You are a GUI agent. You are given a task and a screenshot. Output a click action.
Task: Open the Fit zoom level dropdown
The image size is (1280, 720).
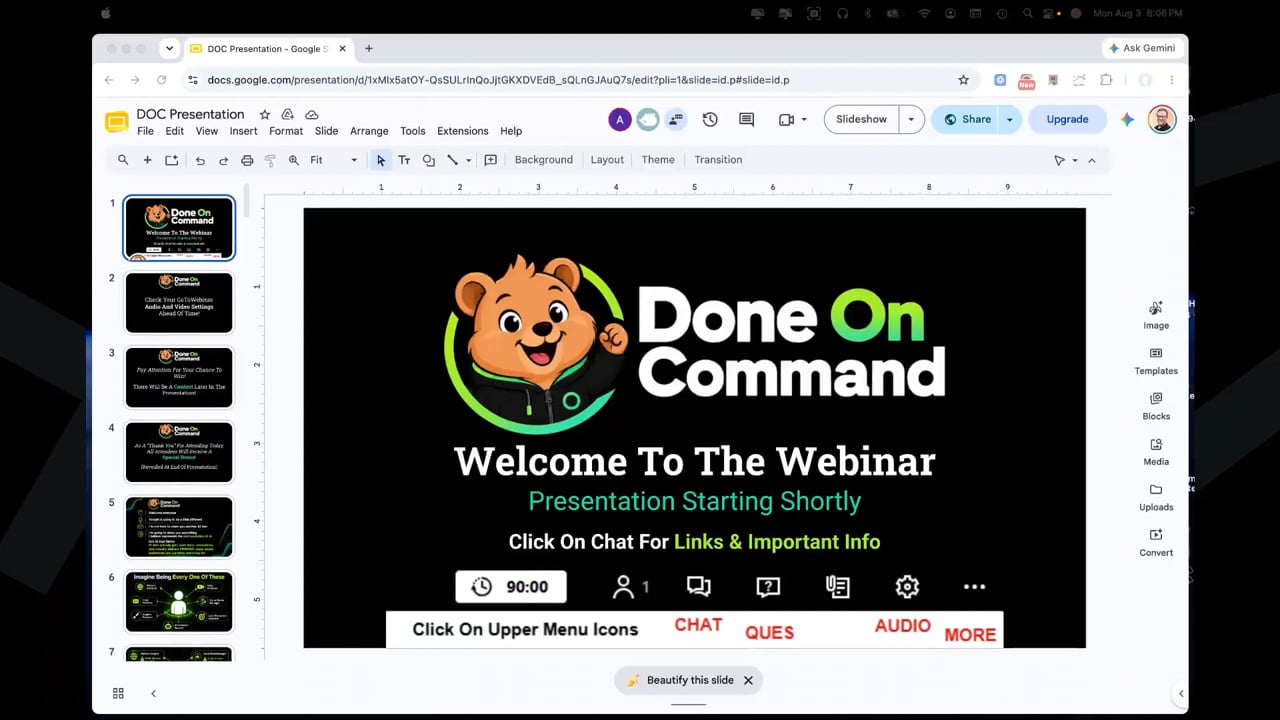334,160
